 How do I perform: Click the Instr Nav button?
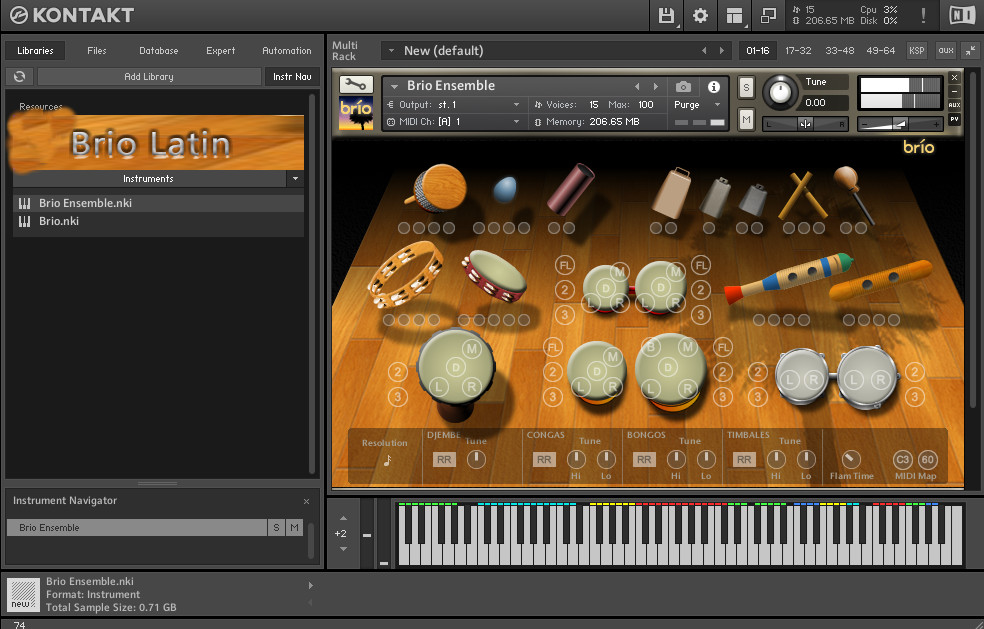point(292,77)
